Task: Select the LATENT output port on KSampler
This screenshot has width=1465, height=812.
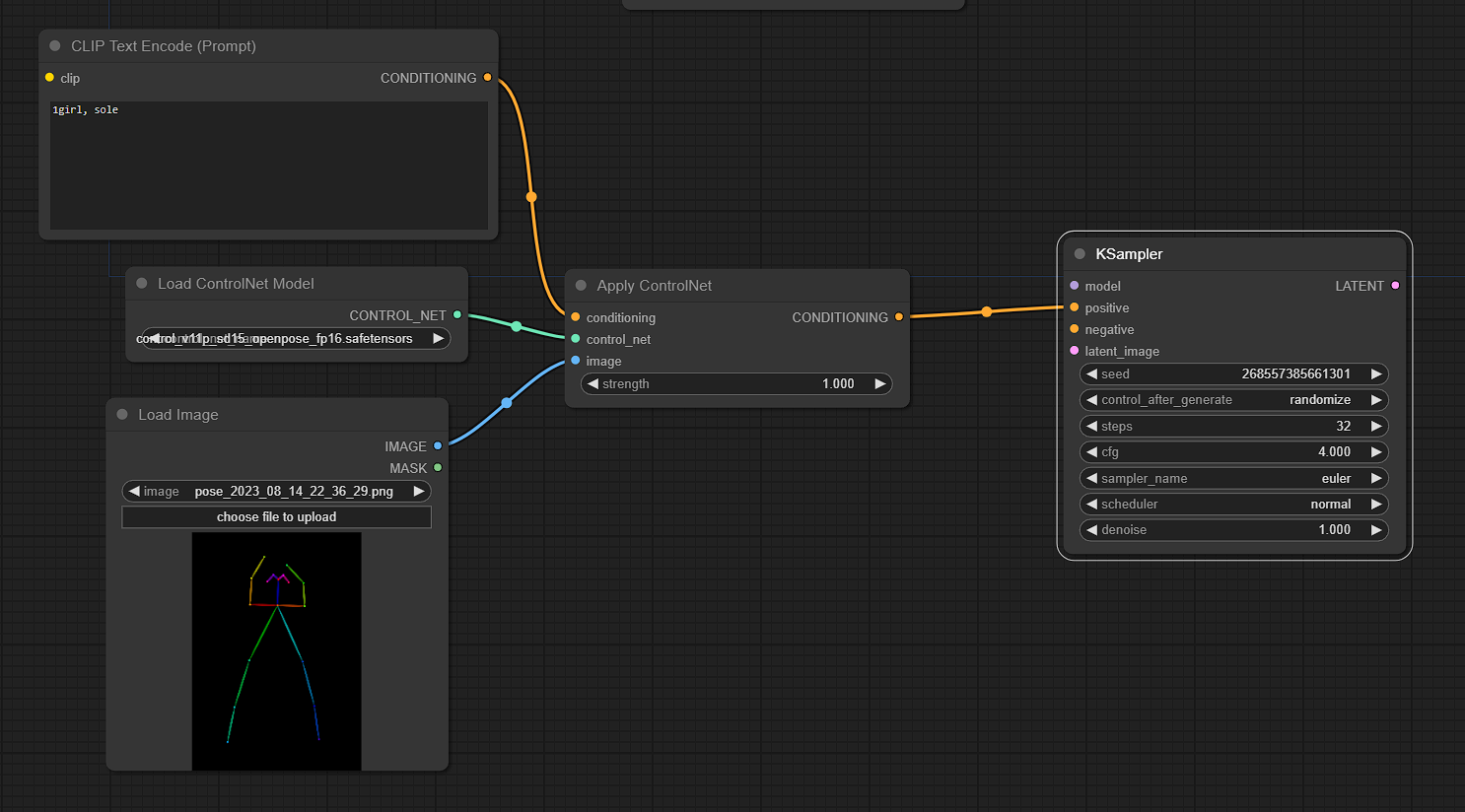Action: point(1396,286)
